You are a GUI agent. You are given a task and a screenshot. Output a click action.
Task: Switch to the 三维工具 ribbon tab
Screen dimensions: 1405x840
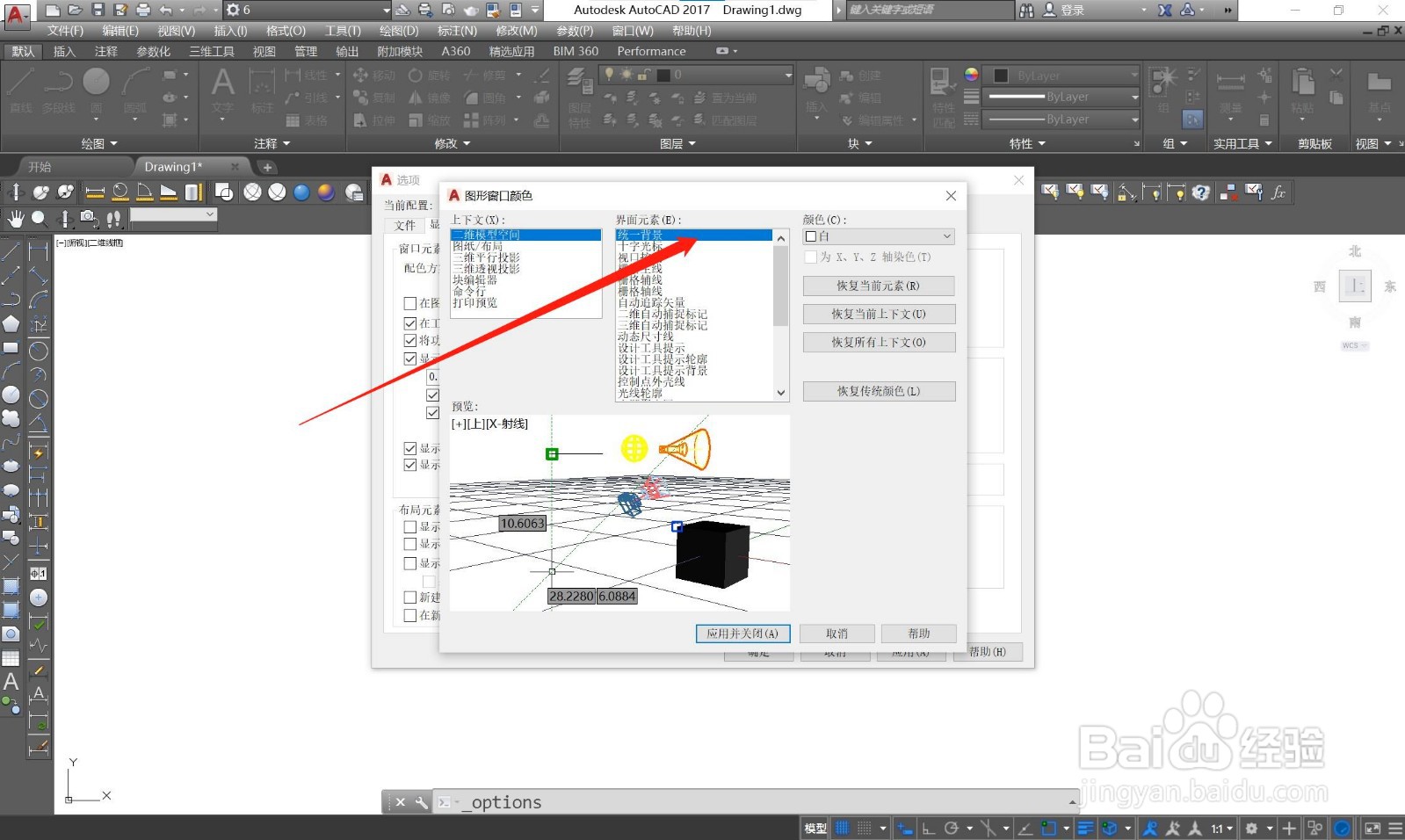[212, 51]
